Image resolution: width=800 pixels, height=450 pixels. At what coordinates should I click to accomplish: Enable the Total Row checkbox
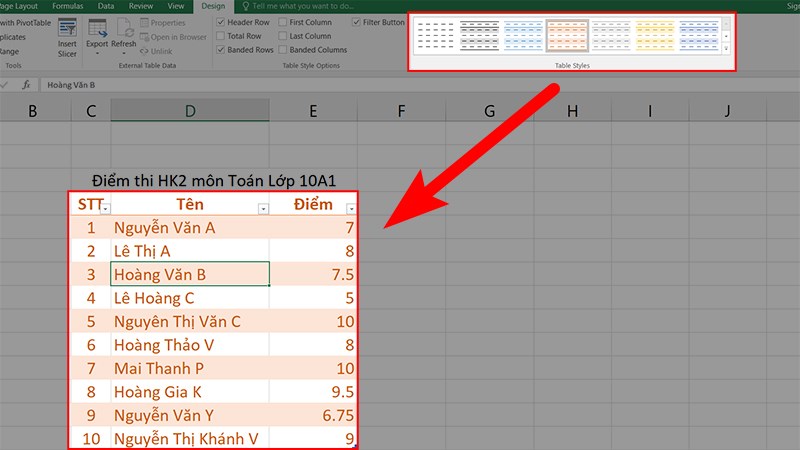220,36
